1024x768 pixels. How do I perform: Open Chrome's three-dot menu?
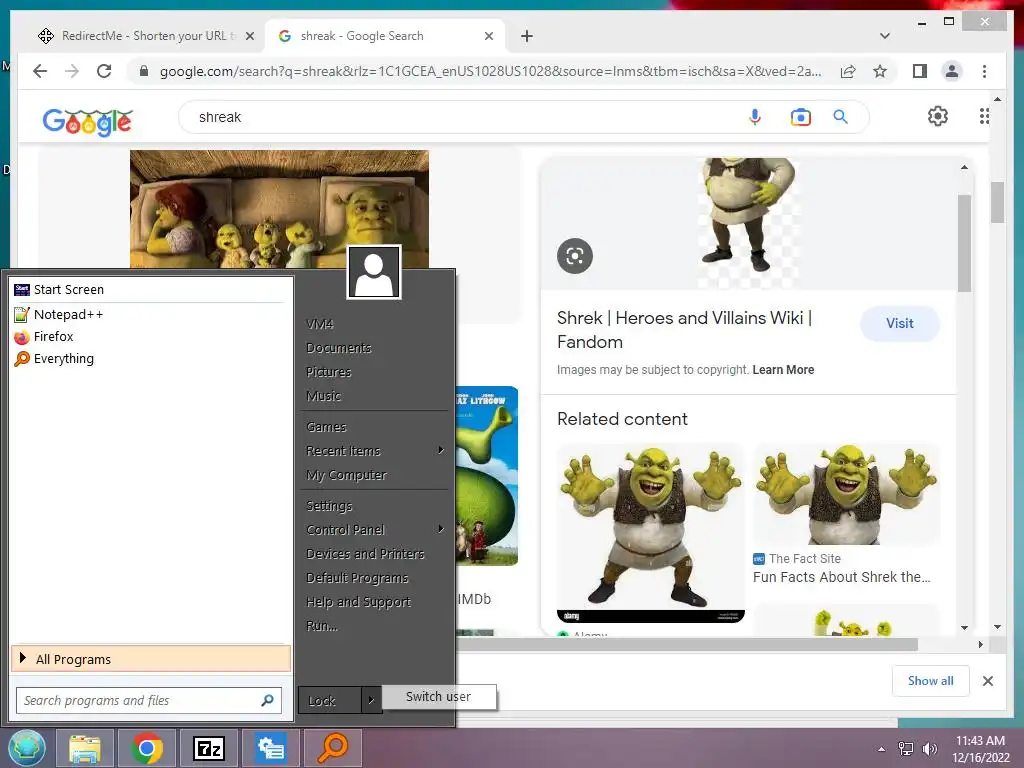point(984,71)
